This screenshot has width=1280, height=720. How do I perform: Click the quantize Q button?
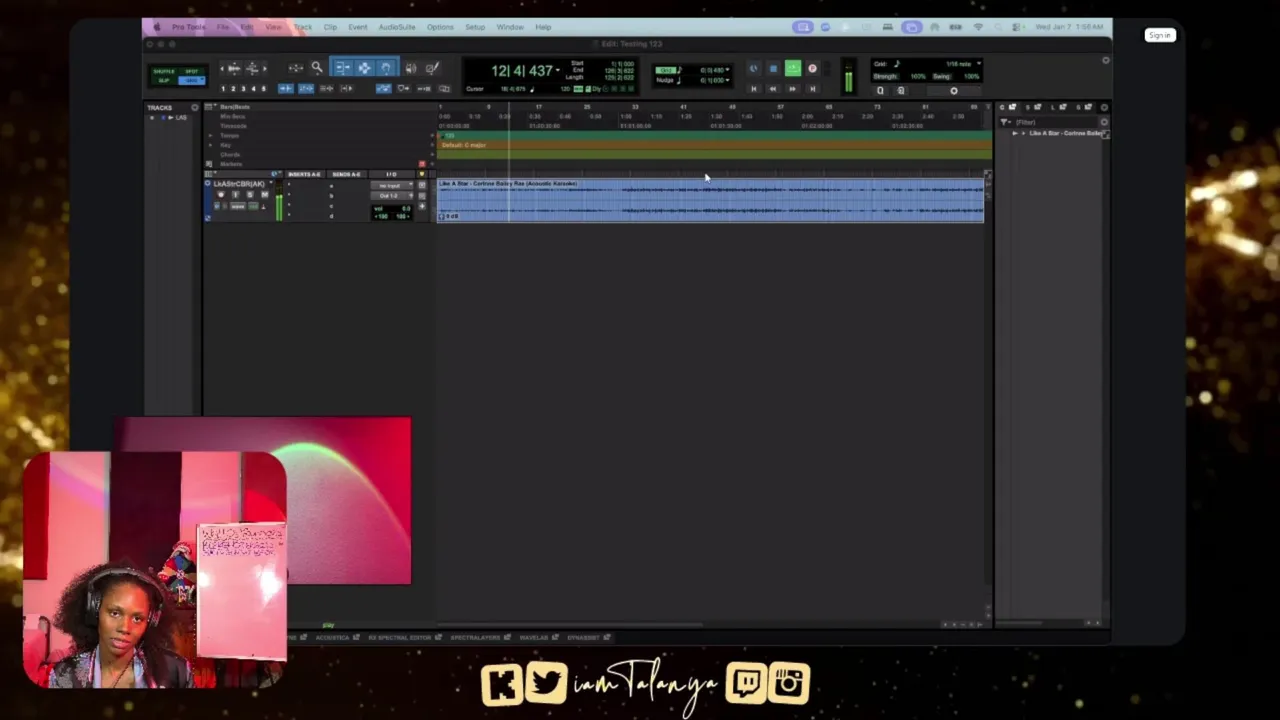(x=880, y=91)
